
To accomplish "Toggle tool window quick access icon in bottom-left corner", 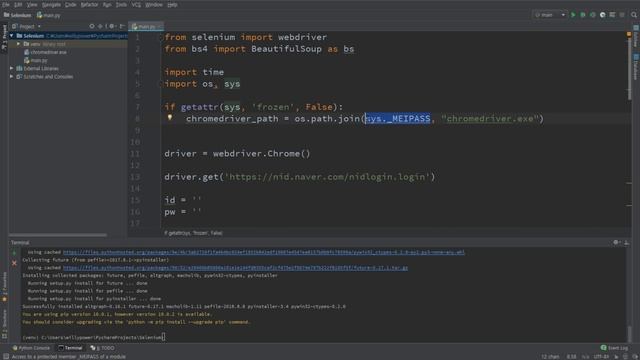I will pyautogui.click(x=6, y=356).
